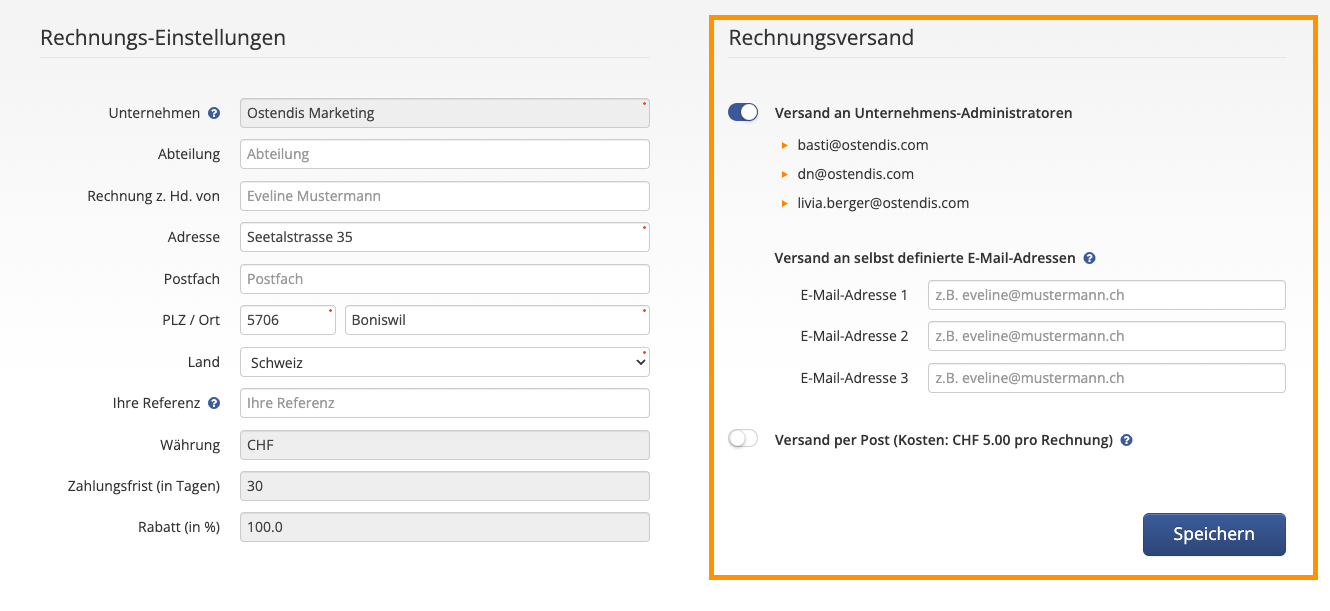Focus the Abteilung input field

pos(445,154)
